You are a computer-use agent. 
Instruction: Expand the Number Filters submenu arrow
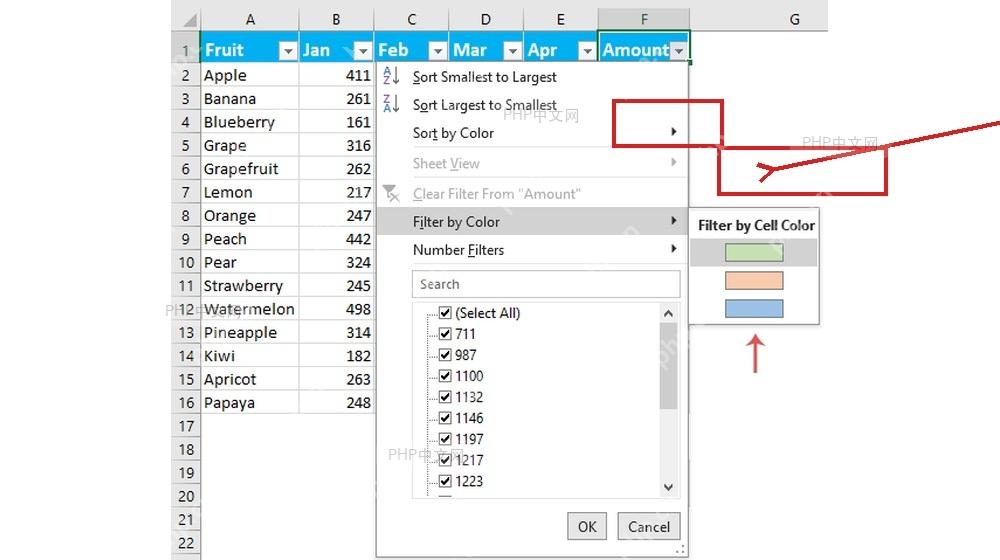click(x=673, y=249)
